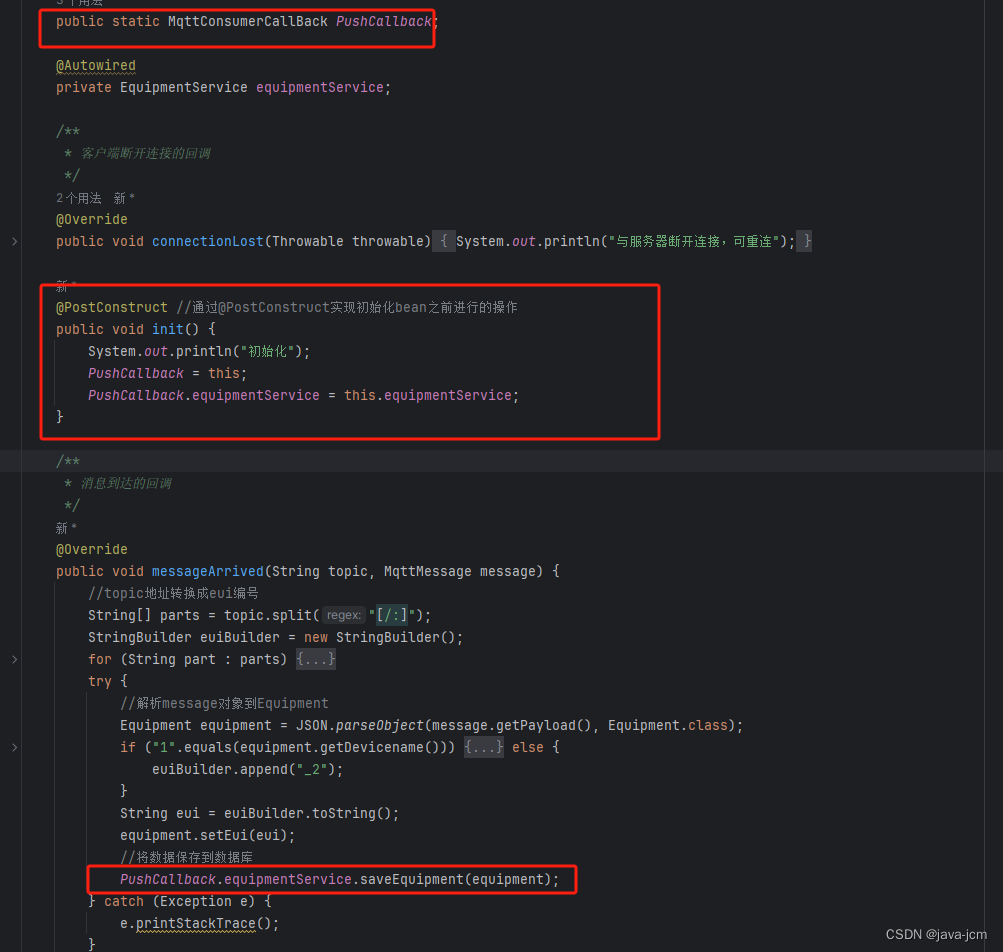
Task: Expand the folded connectionLost method body braces
Action: click(x=443, y=240)
